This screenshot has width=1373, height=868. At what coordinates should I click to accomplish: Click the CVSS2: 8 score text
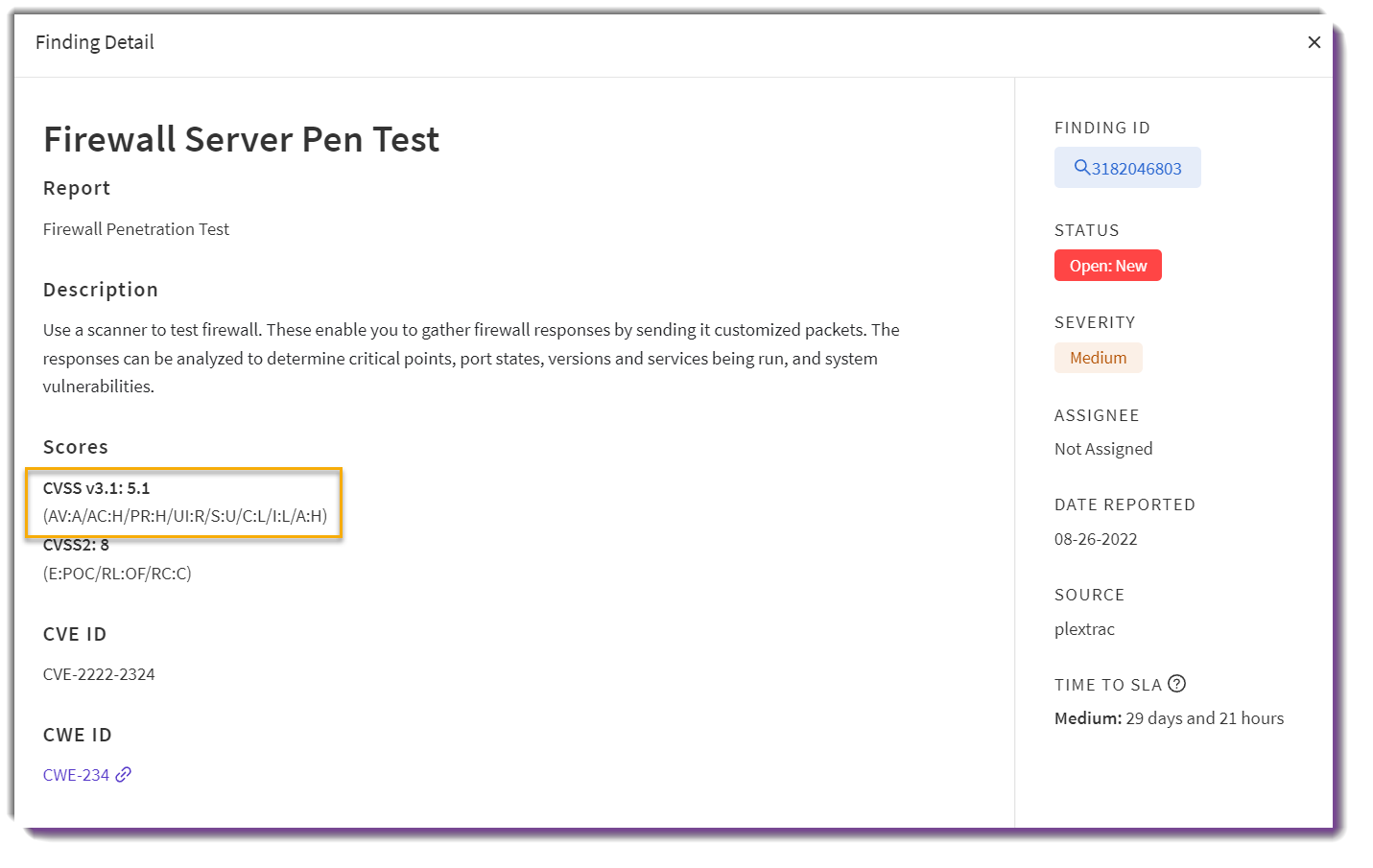[x=76, y=545]
